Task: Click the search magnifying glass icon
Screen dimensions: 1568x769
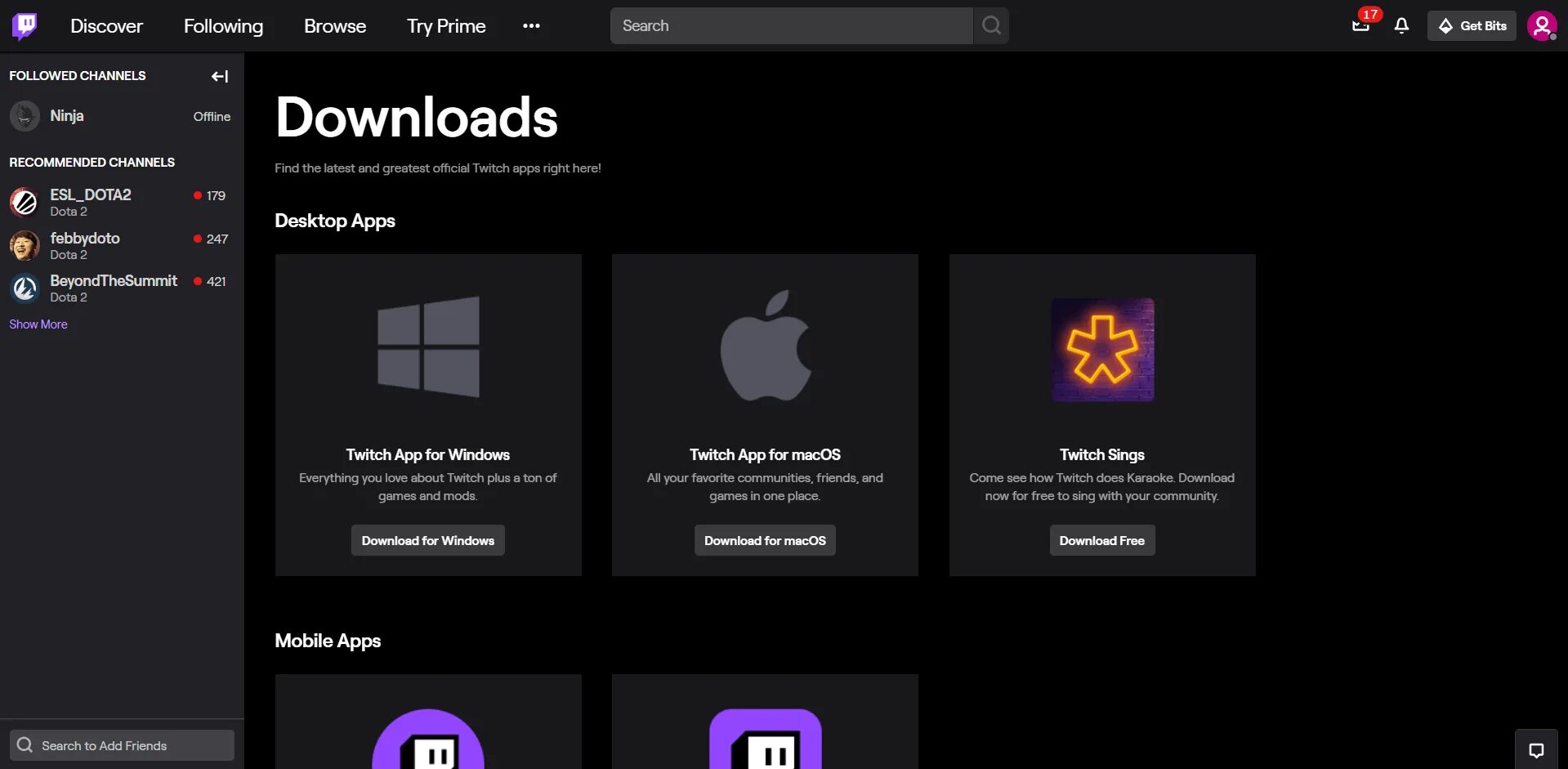Action: tap(990, 25)
